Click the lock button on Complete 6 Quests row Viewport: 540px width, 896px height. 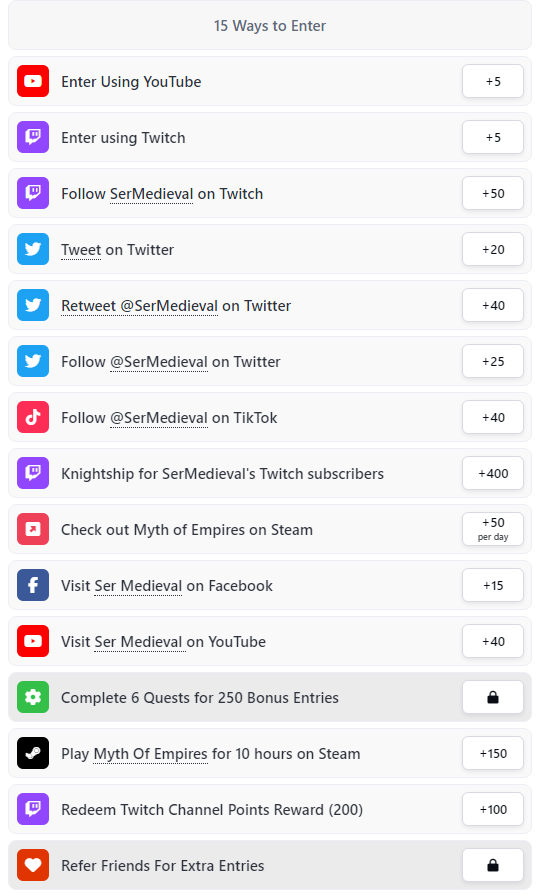[493, 697]
